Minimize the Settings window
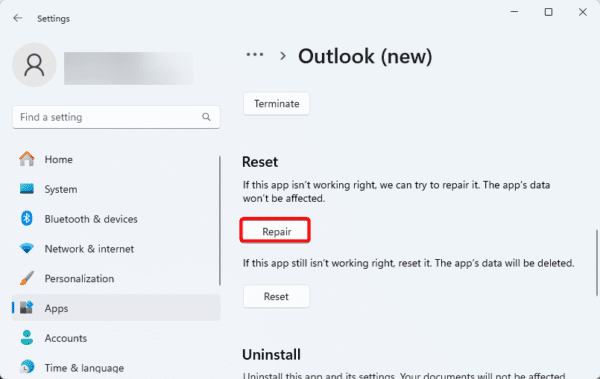The height and width of the screenshot is (379, 600). [x=514, y=12]
